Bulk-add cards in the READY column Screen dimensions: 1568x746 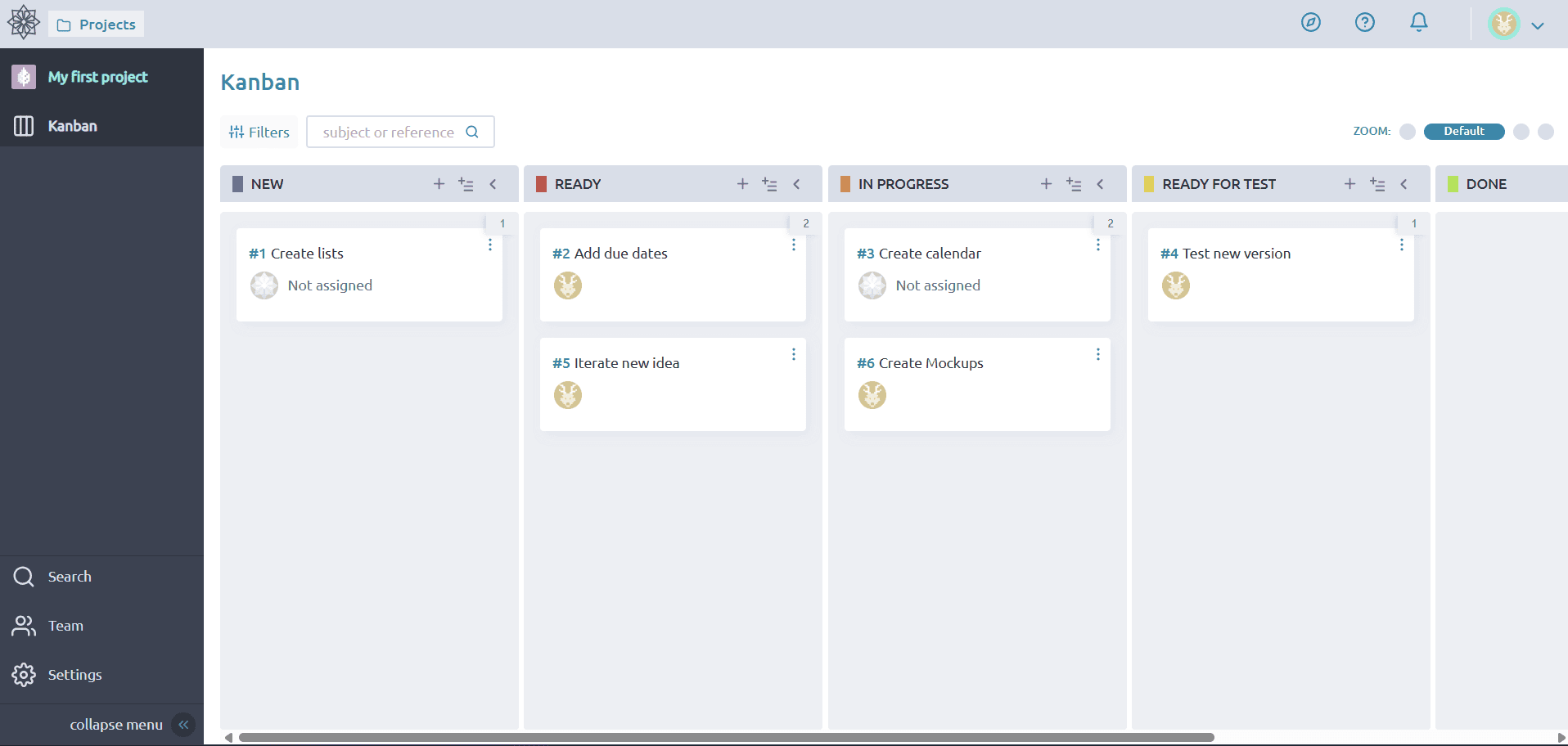click(x=769, y=184)
